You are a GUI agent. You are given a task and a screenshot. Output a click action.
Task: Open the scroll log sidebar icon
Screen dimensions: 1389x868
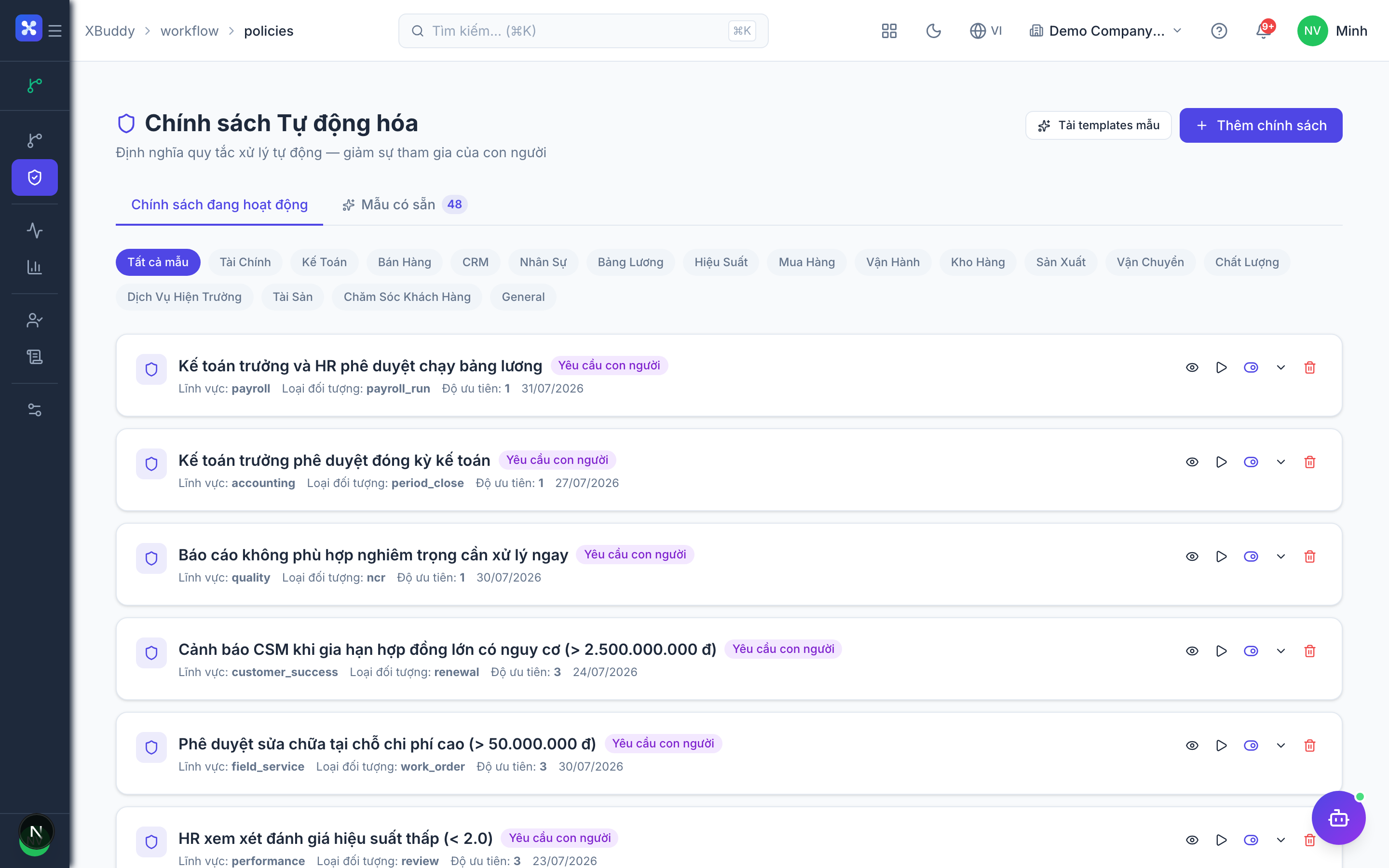34,357
